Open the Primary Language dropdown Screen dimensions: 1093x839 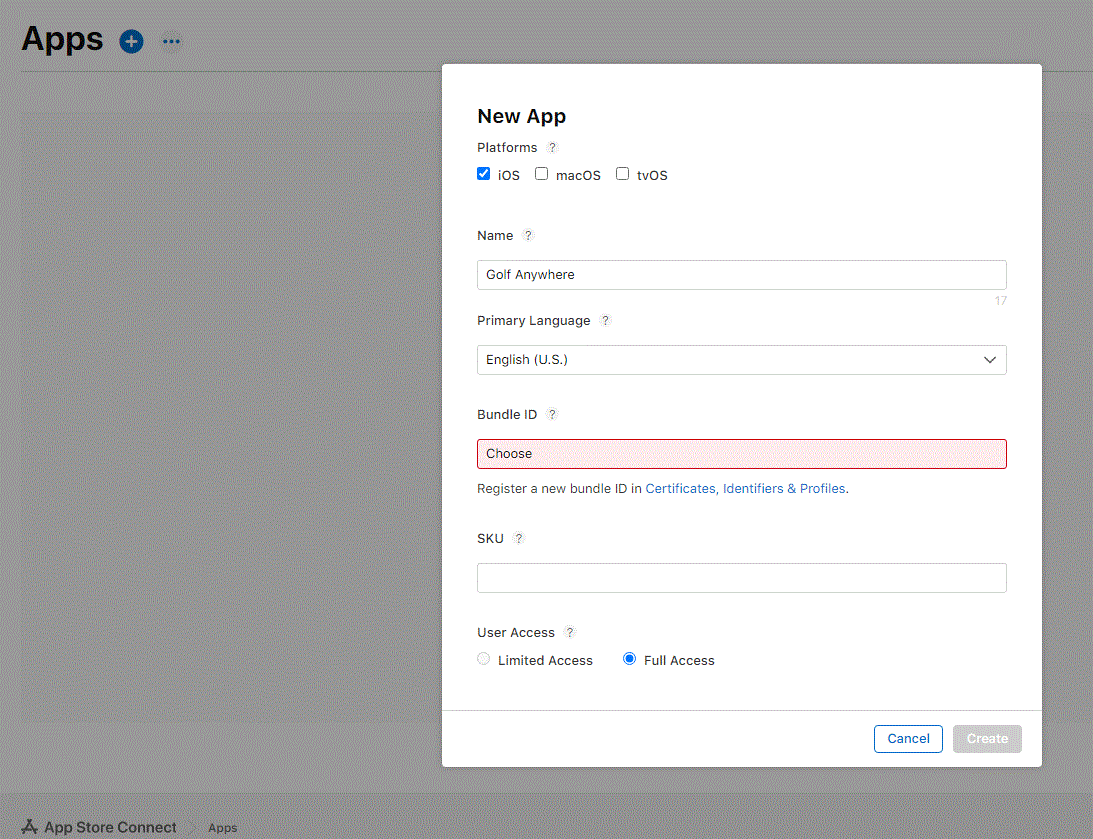pyautogui.click(x=741, y=360)
